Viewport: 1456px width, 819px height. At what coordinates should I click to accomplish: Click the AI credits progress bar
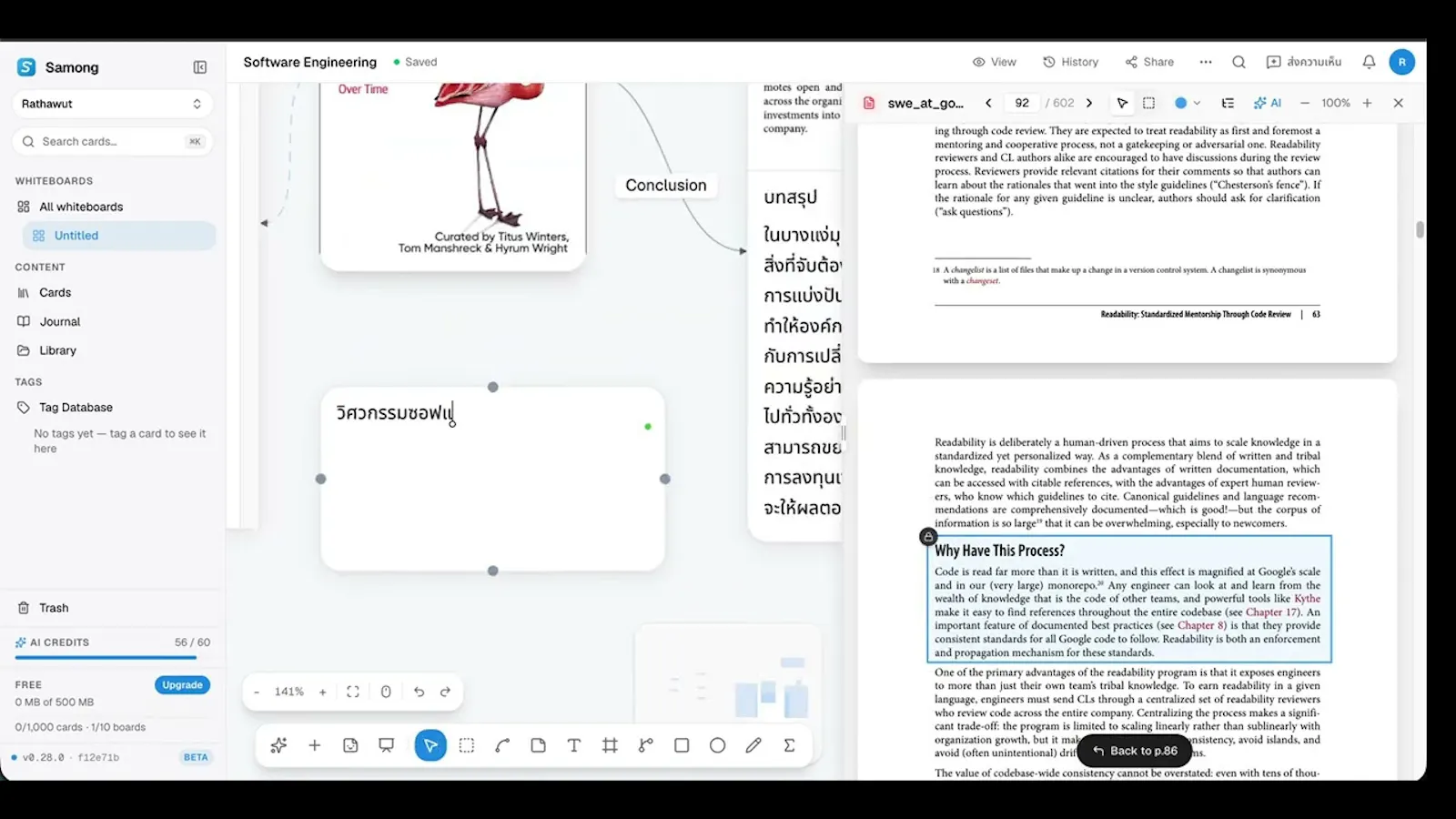pos(113,657)
